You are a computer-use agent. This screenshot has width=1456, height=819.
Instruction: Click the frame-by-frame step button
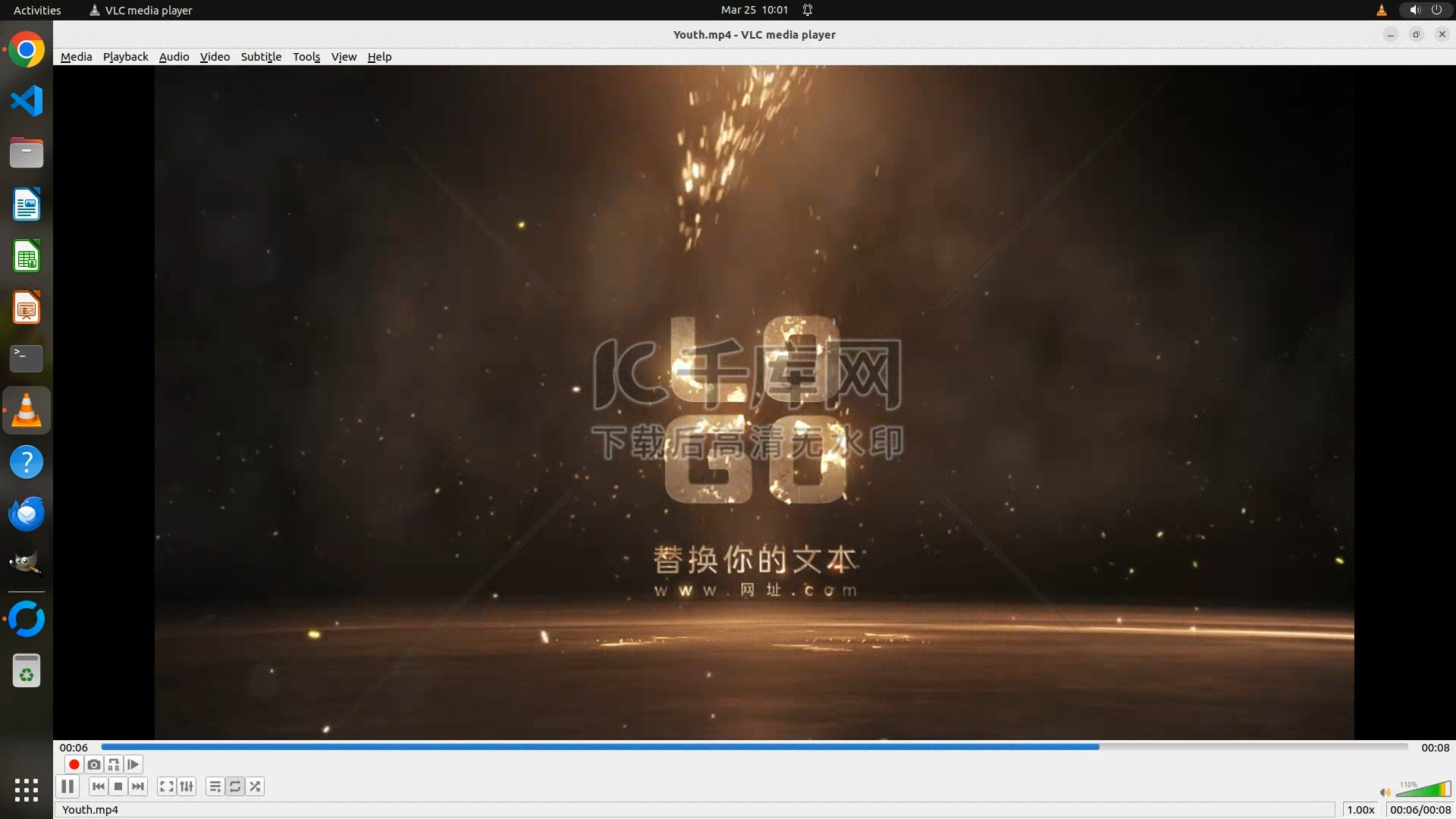click(133, 764)
